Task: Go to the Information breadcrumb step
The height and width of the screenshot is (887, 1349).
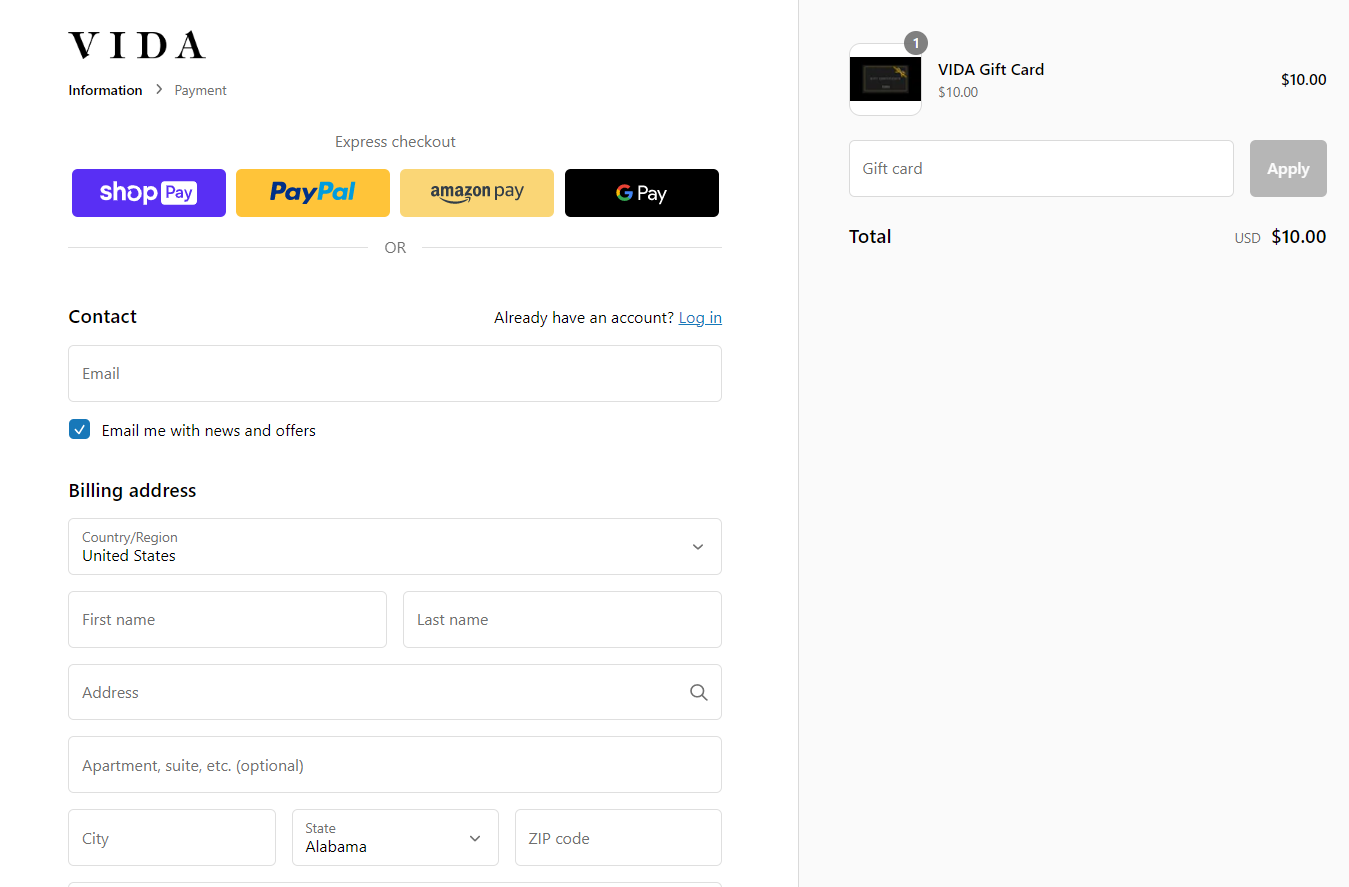Action: [x=105, y=90]
